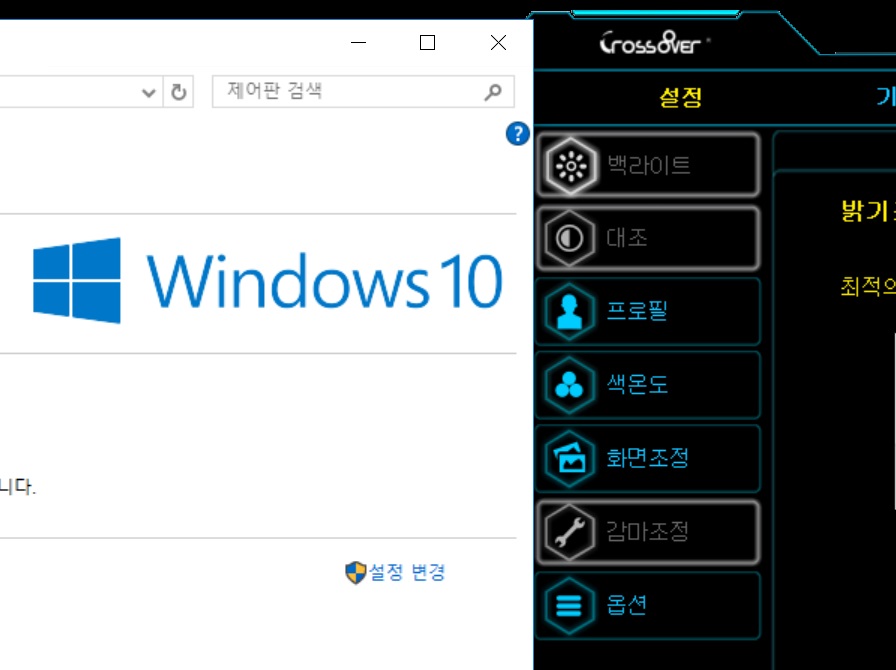The height and width of the screenshot is (670, 896).
Task: Focus the 제어판 검색 search field
Action: coord(350,92)
